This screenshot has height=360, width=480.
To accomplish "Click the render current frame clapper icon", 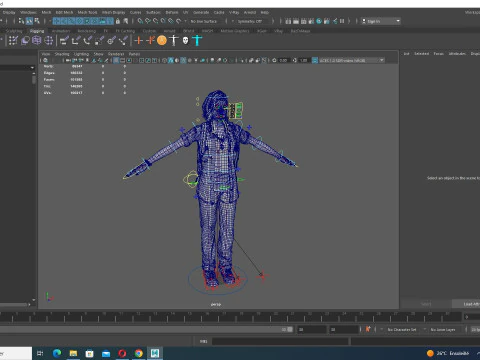I will (296, 21).
